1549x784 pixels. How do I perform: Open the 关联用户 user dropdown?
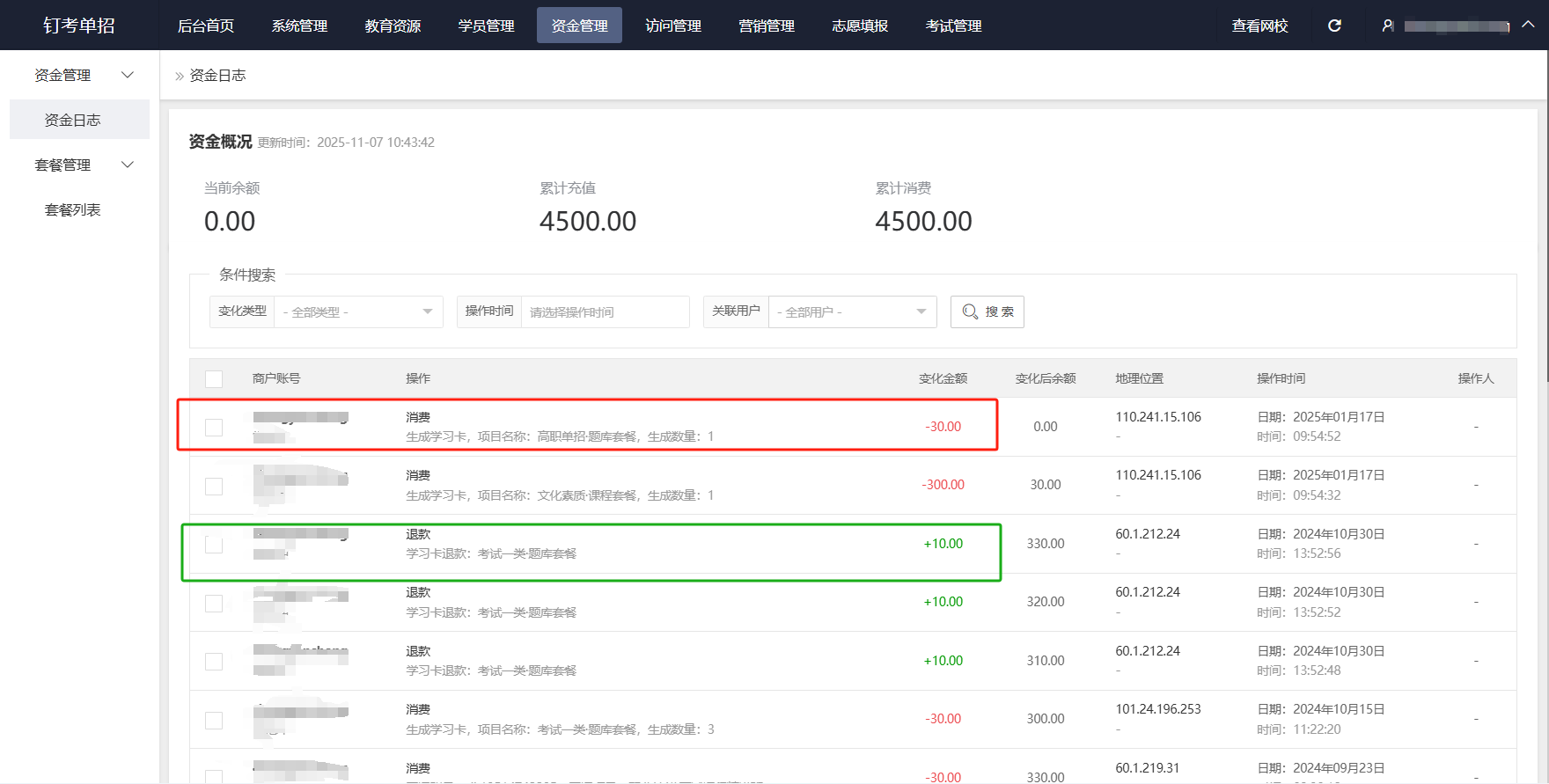pyautogui.click(x=851, y=311)
